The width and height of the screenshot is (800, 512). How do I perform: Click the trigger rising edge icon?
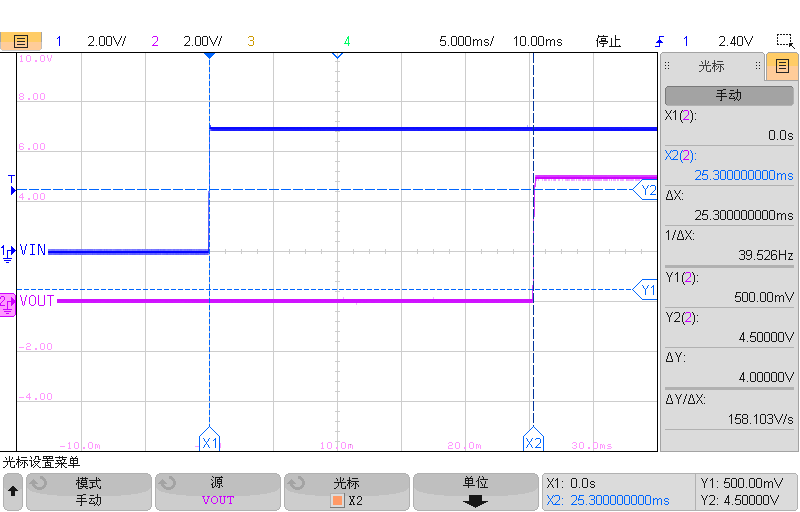coord(658,41)
